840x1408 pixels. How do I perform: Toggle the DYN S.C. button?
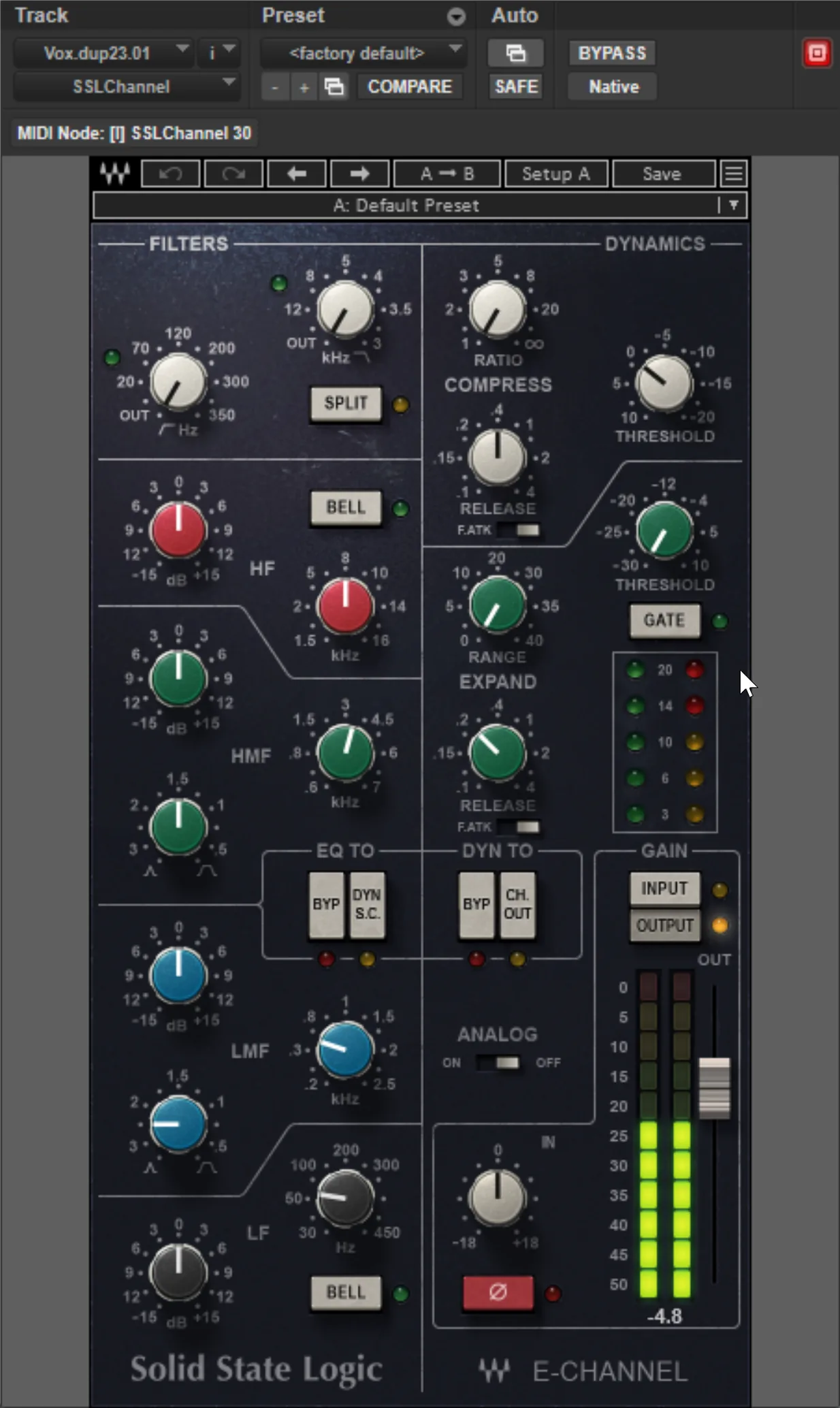tap(367, 905)
